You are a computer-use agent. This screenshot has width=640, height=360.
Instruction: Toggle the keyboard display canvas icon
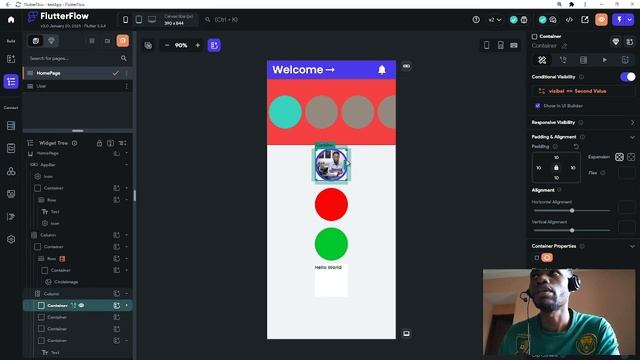pyautogui.click(x=514, y=45)
